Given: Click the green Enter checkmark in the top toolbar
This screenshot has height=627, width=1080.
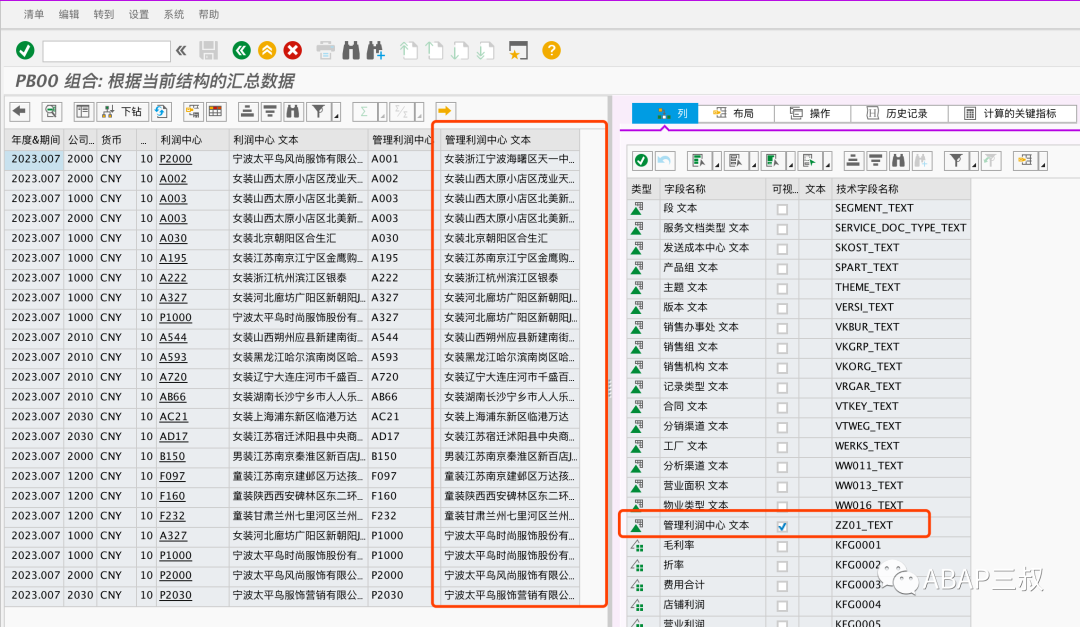Looking at the screenshot, I should pos(25,50).
